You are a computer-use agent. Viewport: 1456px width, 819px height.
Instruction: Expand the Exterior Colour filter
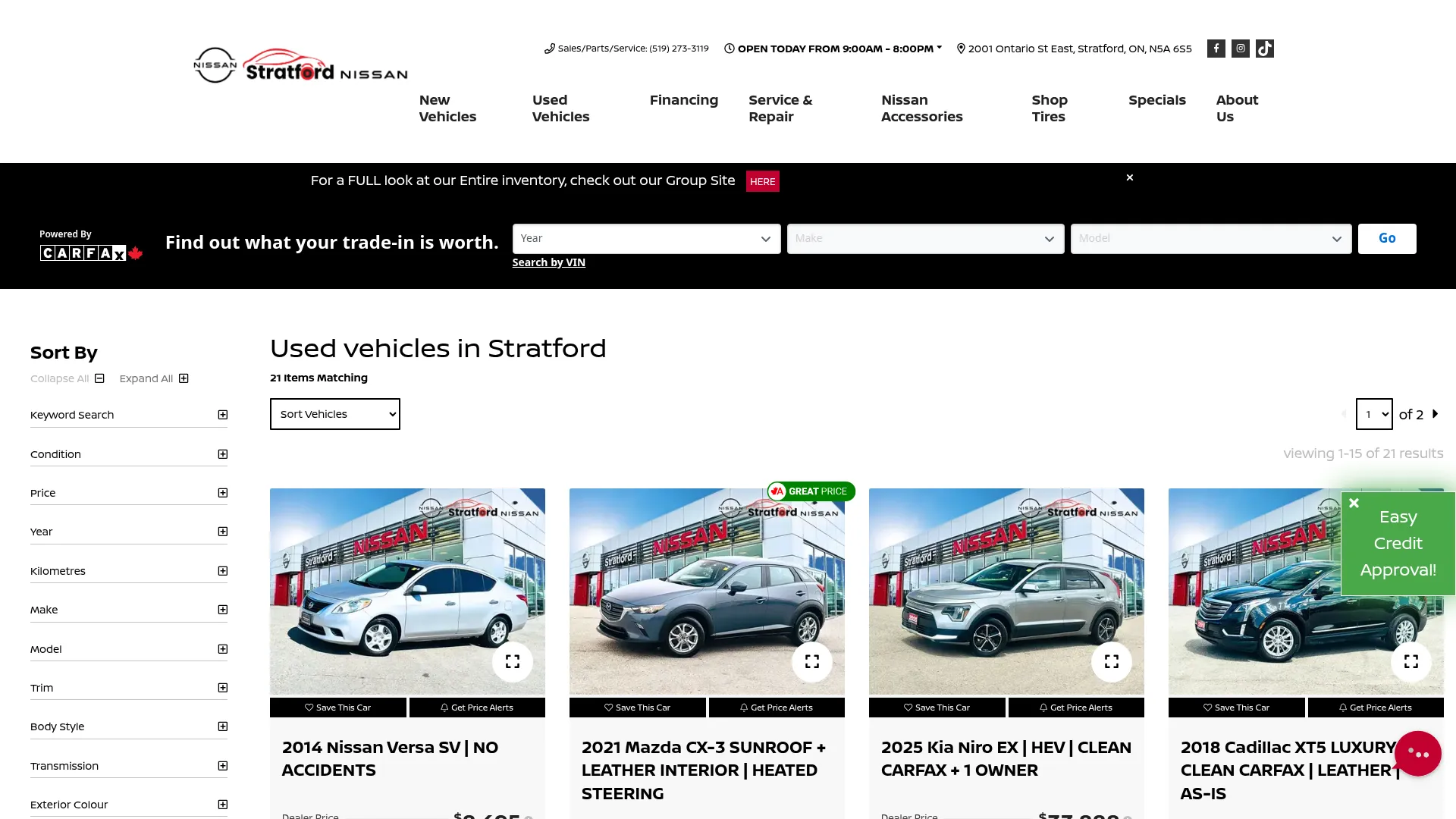[x=129, y=805]
